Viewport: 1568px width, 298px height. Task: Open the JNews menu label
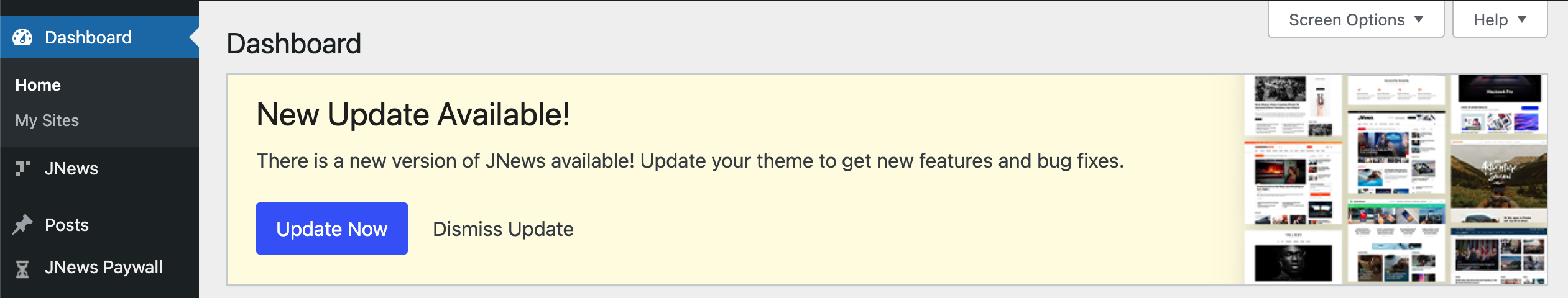71,168
